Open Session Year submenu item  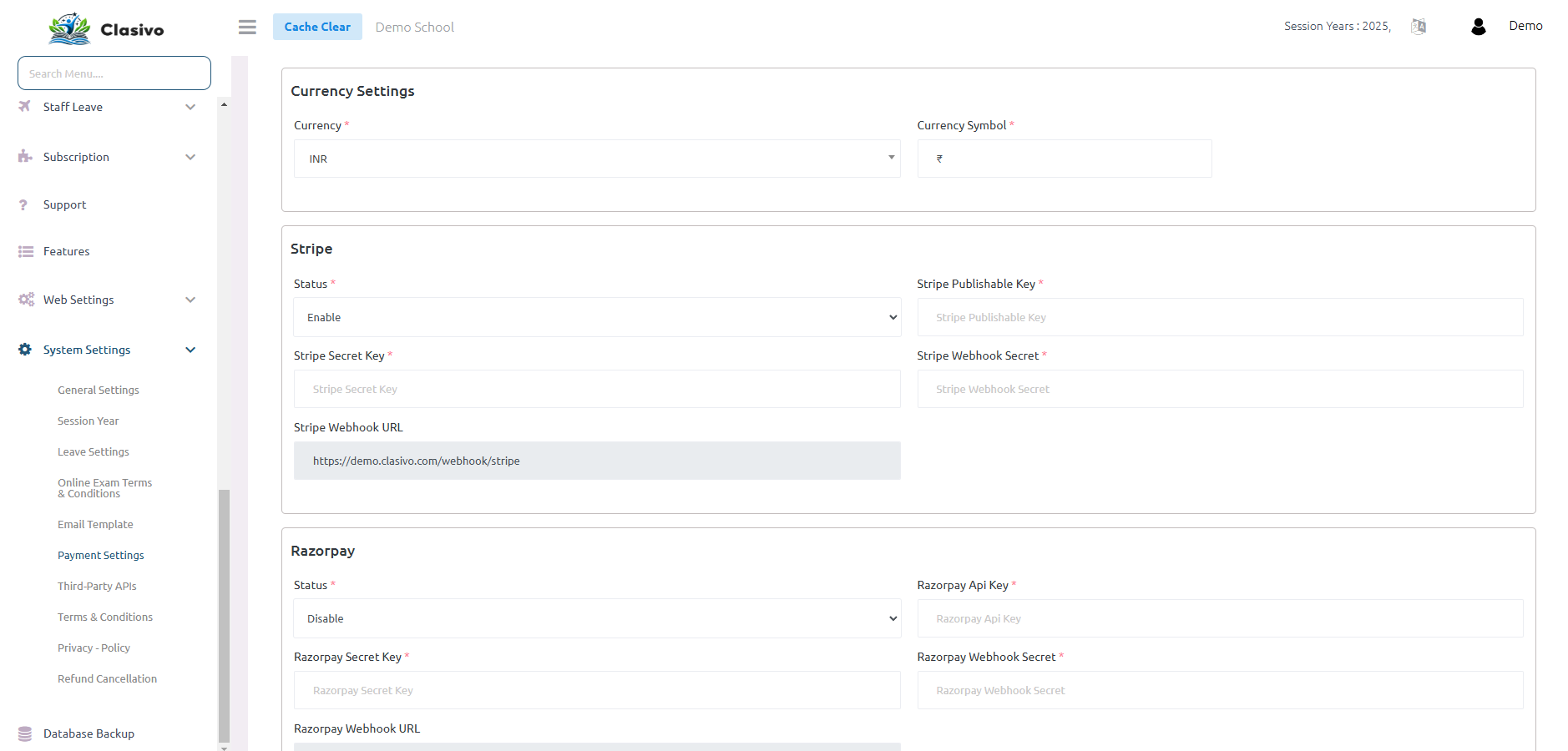[88, 421]
